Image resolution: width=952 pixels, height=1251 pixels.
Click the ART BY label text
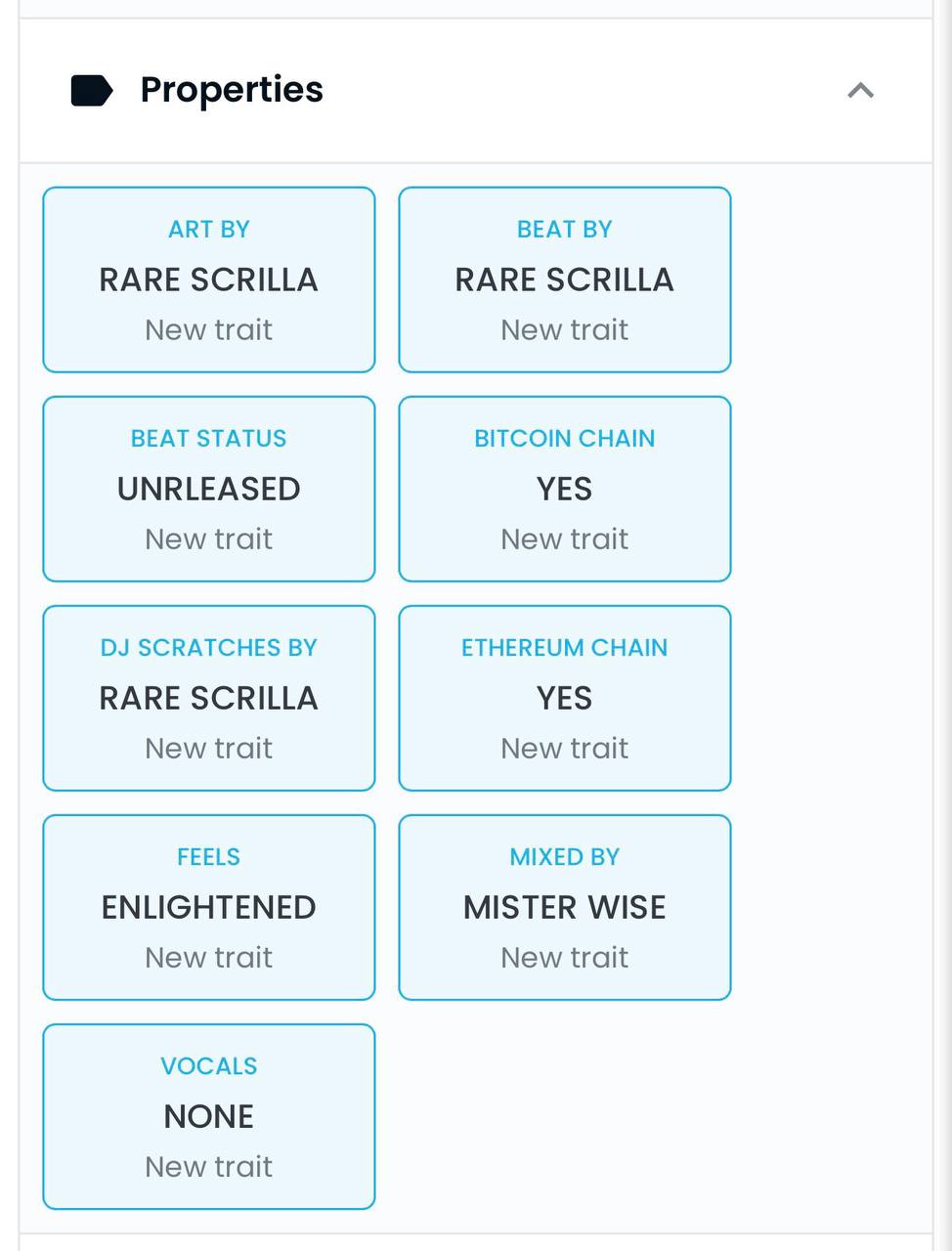(x=209, y=229)
